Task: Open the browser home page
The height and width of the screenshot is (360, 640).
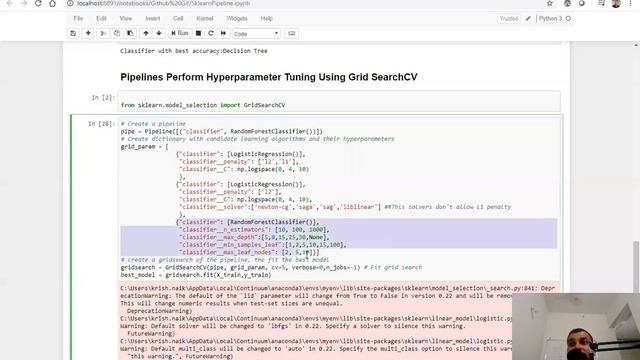Action: point(52,3)
